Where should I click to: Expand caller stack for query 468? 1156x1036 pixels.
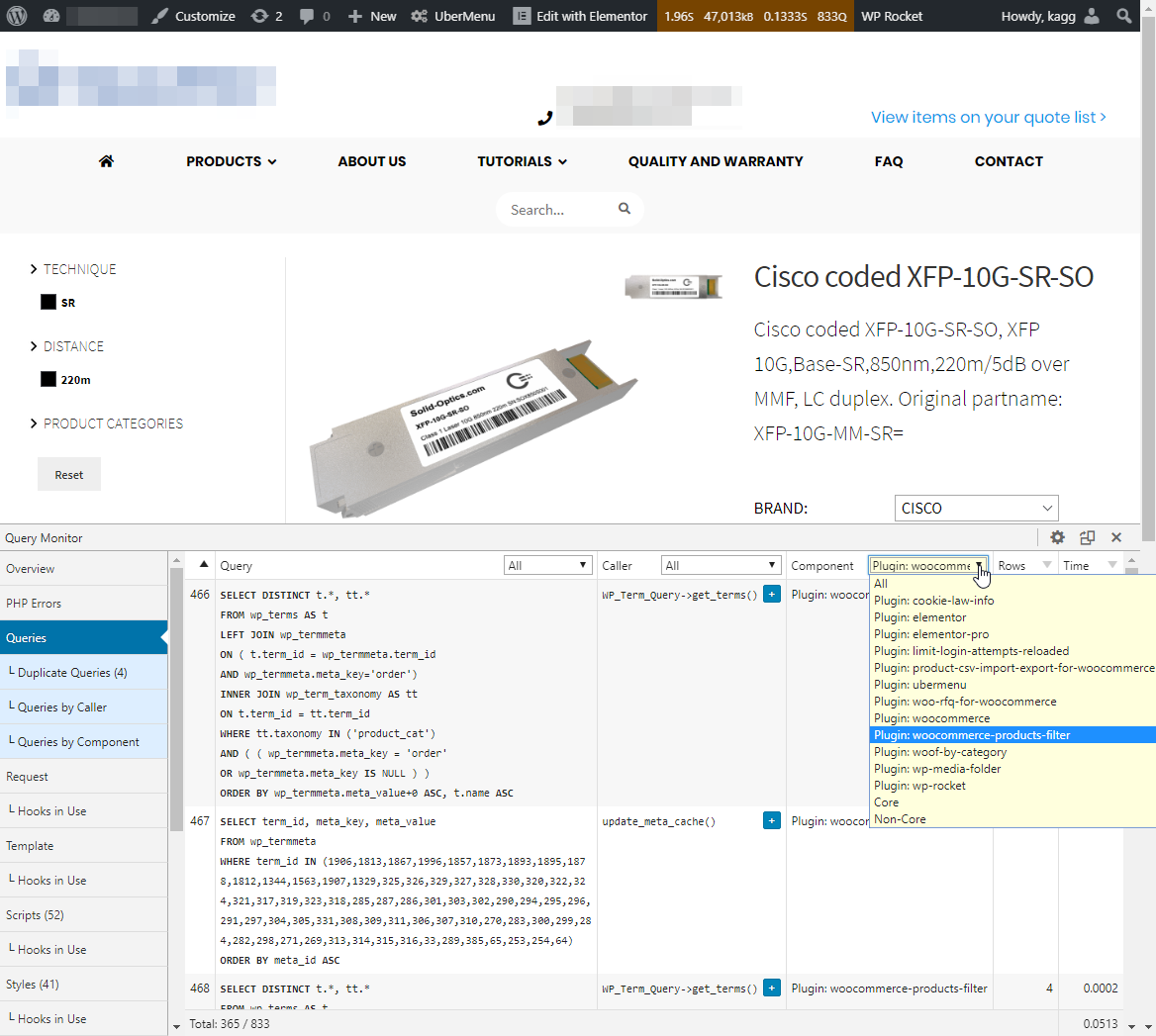772,989
